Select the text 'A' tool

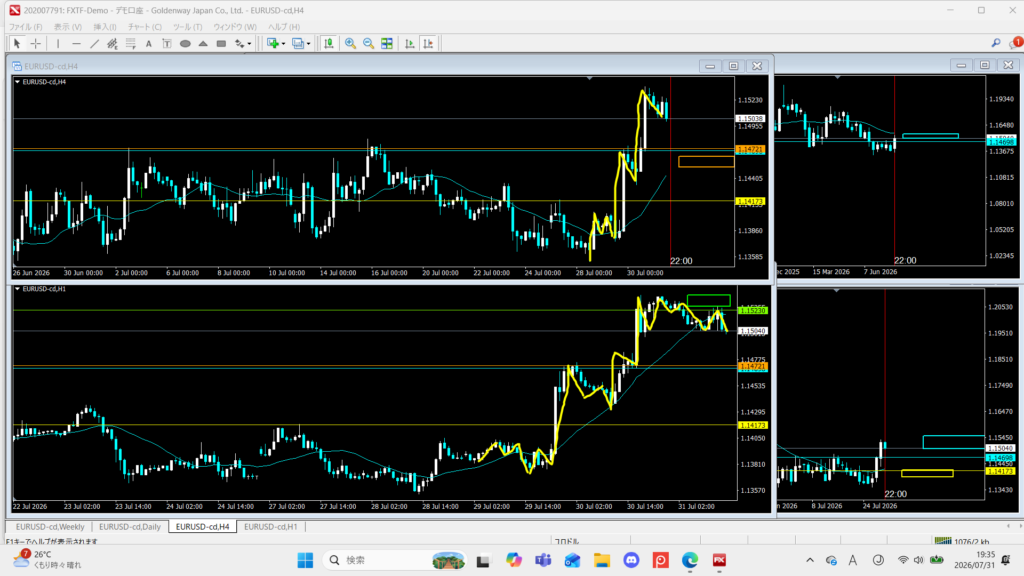pyautogui.click(x=149, y=44)
